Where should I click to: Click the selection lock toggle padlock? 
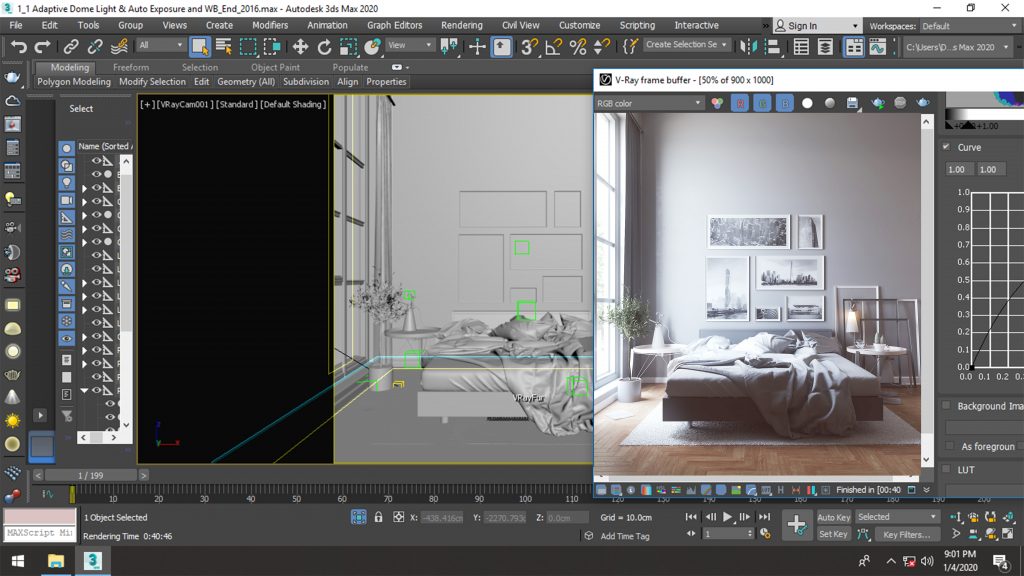tap(378, 517)
